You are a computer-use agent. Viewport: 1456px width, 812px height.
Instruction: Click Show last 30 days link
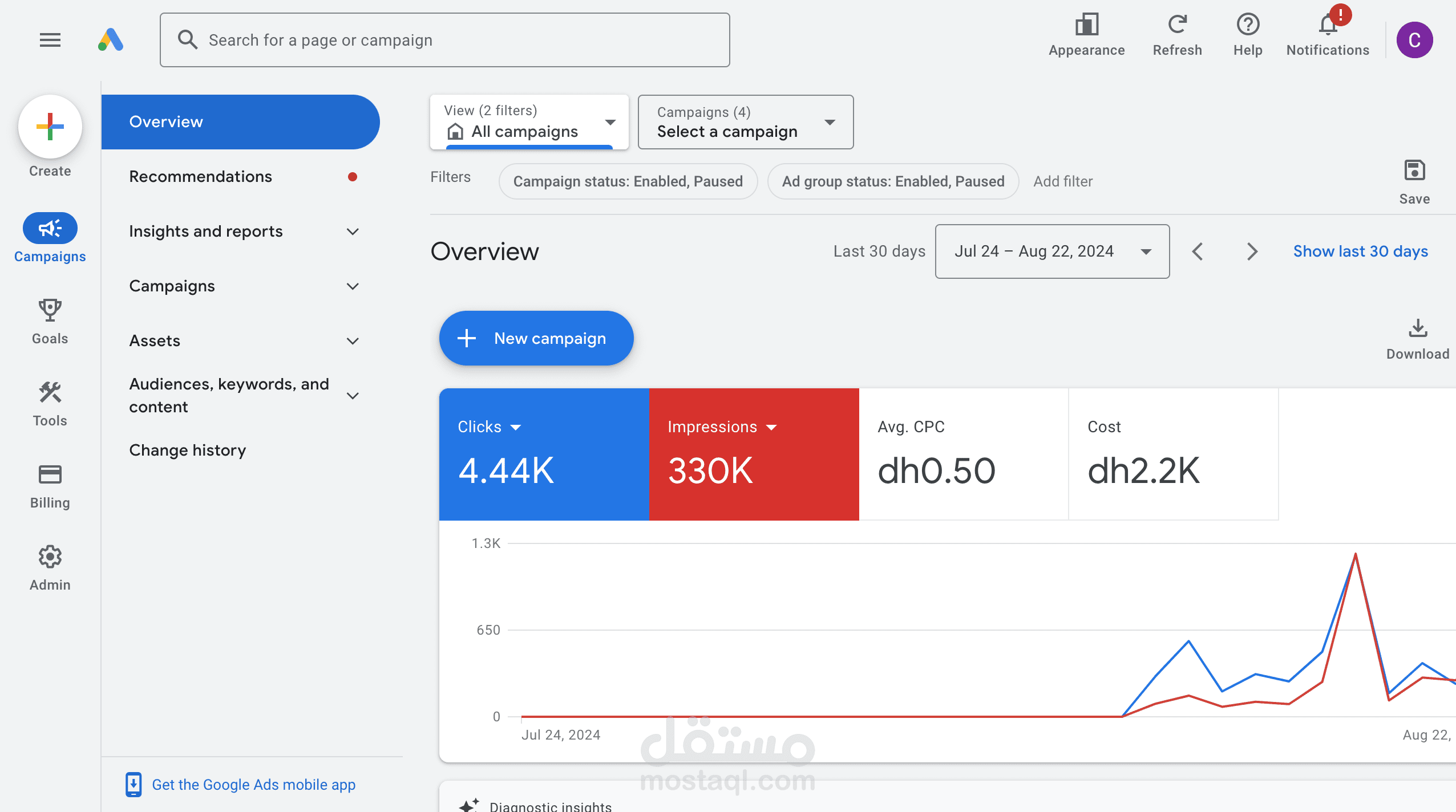pyautogui.click(x=1360, y=251)
